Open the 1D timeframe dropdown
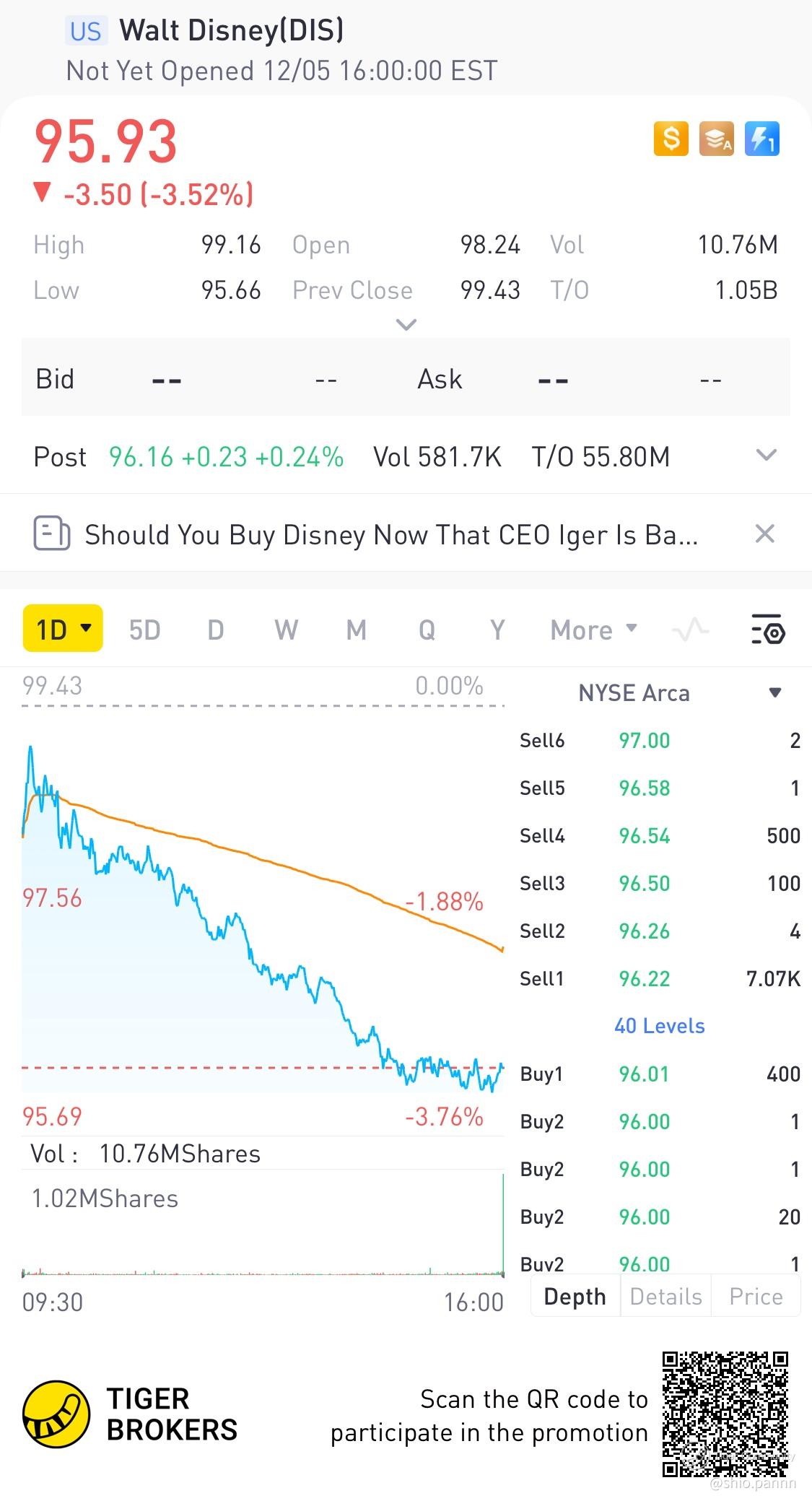This screenshot has height=1501, width=812. coord(63,630)
